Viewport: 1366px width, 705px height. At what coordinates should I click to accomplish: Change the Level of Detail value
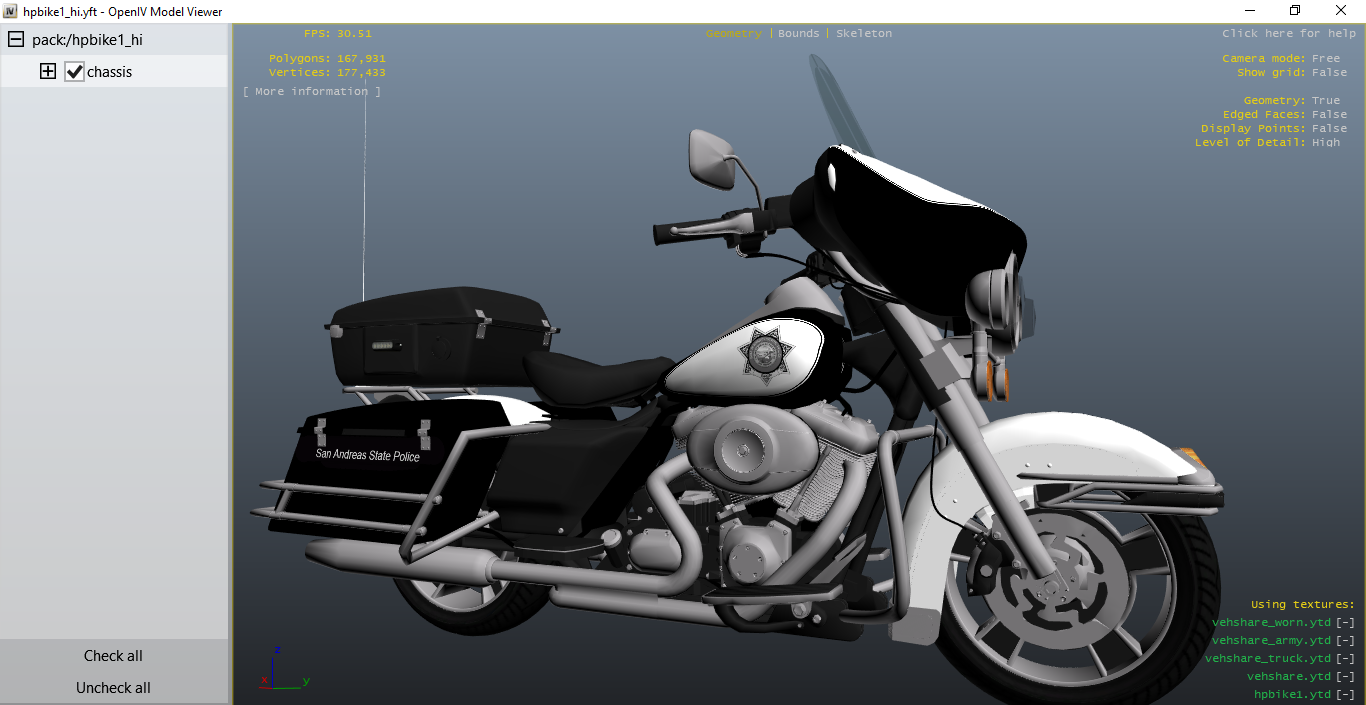(x=1326, y=142)
